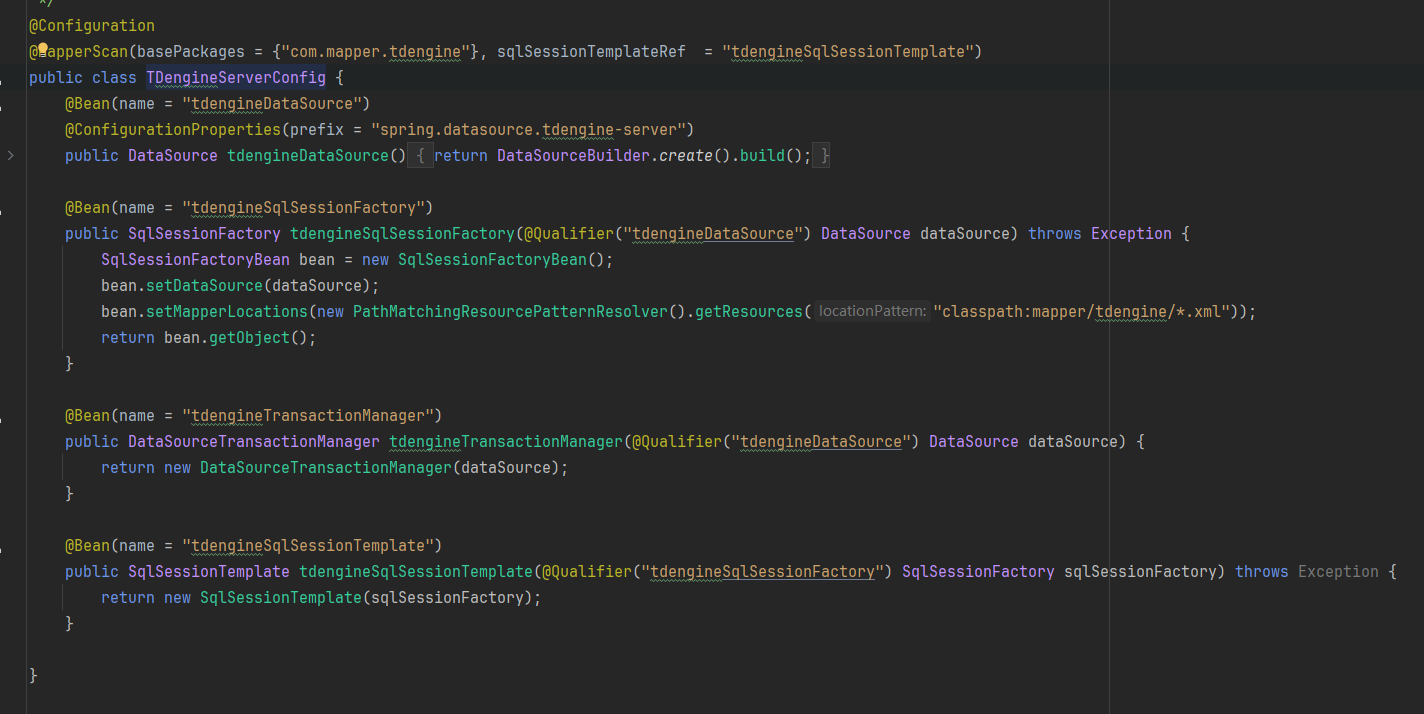Click the tdengineSqlSessionFactory method name

(402, 233)
